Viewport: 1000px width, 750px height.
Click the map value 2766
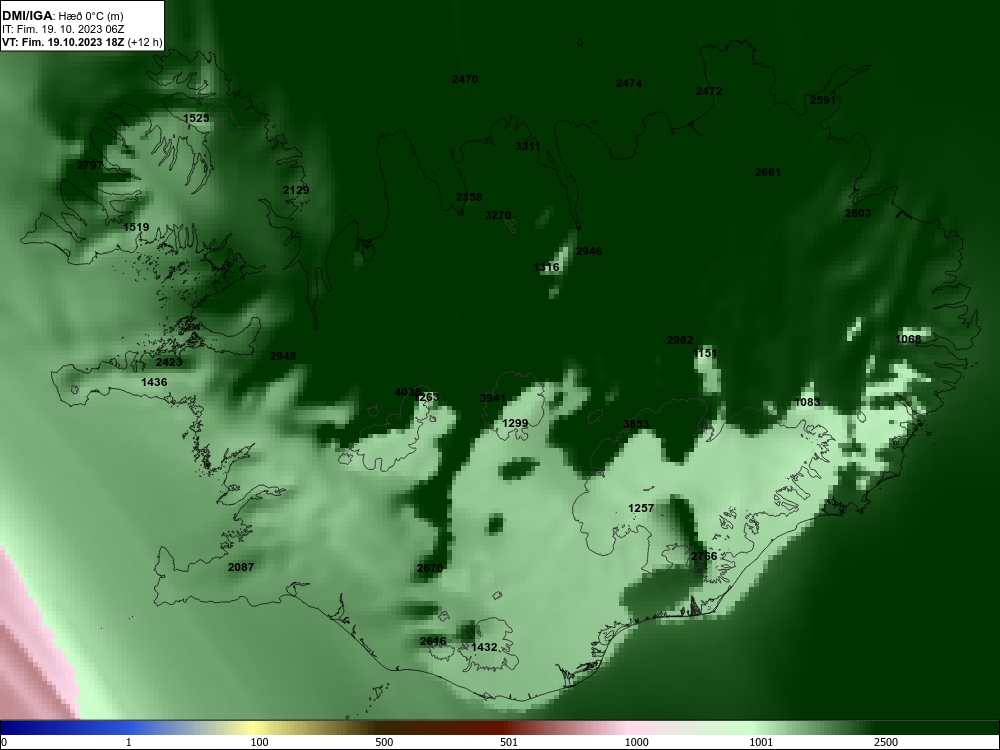704,556
